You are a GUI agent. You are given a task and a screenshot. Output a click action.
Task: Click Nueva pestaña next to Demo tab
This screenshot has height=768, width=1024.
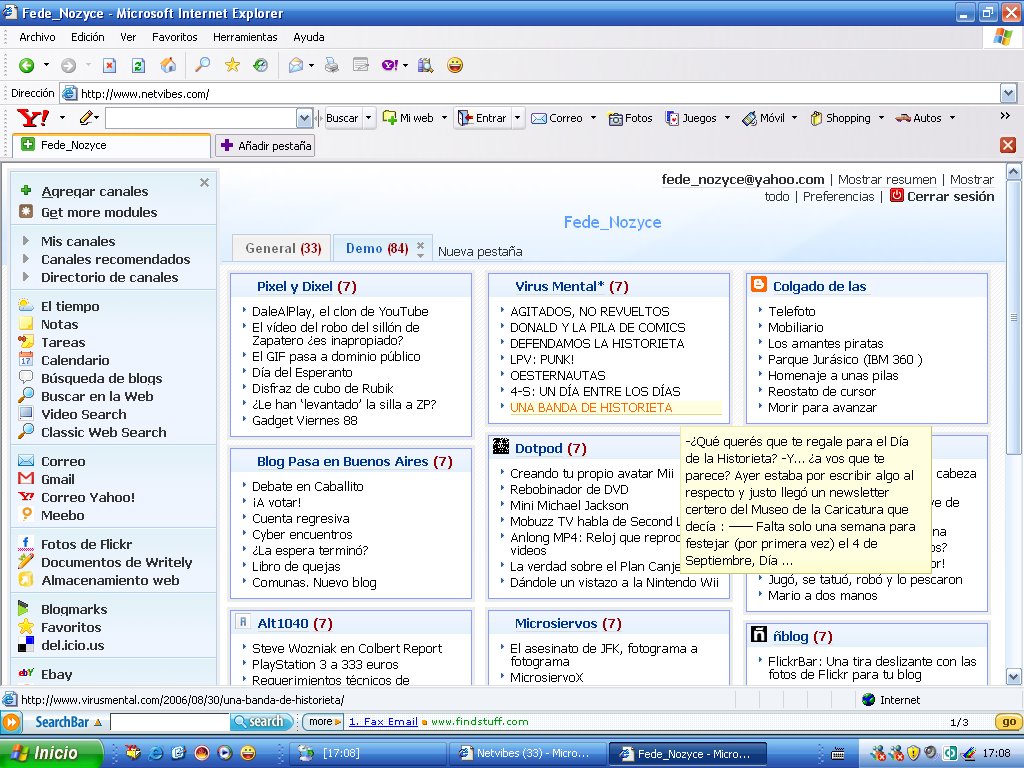point(480,251)
